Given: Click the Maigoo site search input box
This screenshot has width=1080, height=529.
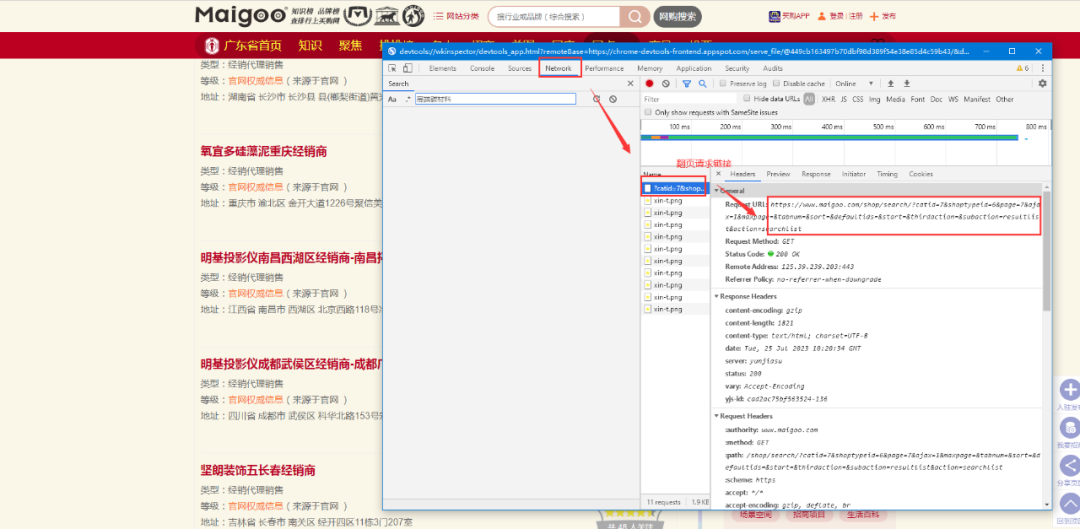Looking at the screenshot, I should point(554,17).
